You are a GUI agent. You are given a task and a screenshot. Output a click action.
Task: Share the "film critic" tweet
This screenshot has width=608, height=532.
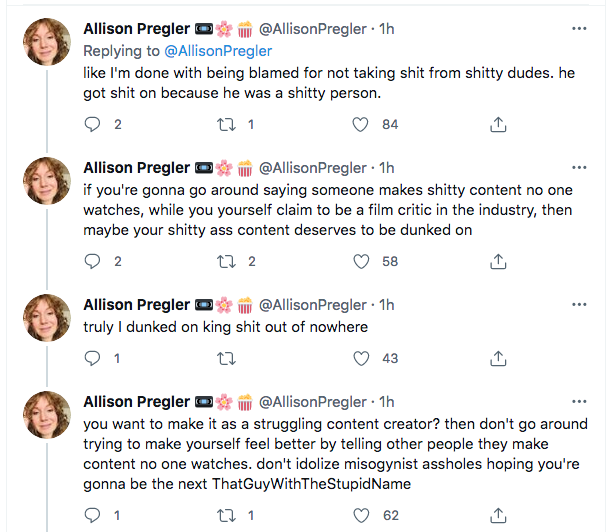coord(498,261)
